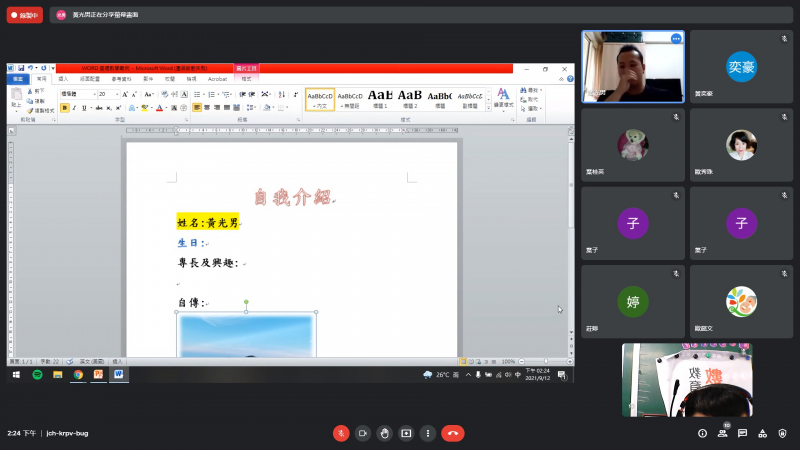Save the document via quick access toolbar
Image resolution: width=800 pixels, height=450 pixels.
21,68
